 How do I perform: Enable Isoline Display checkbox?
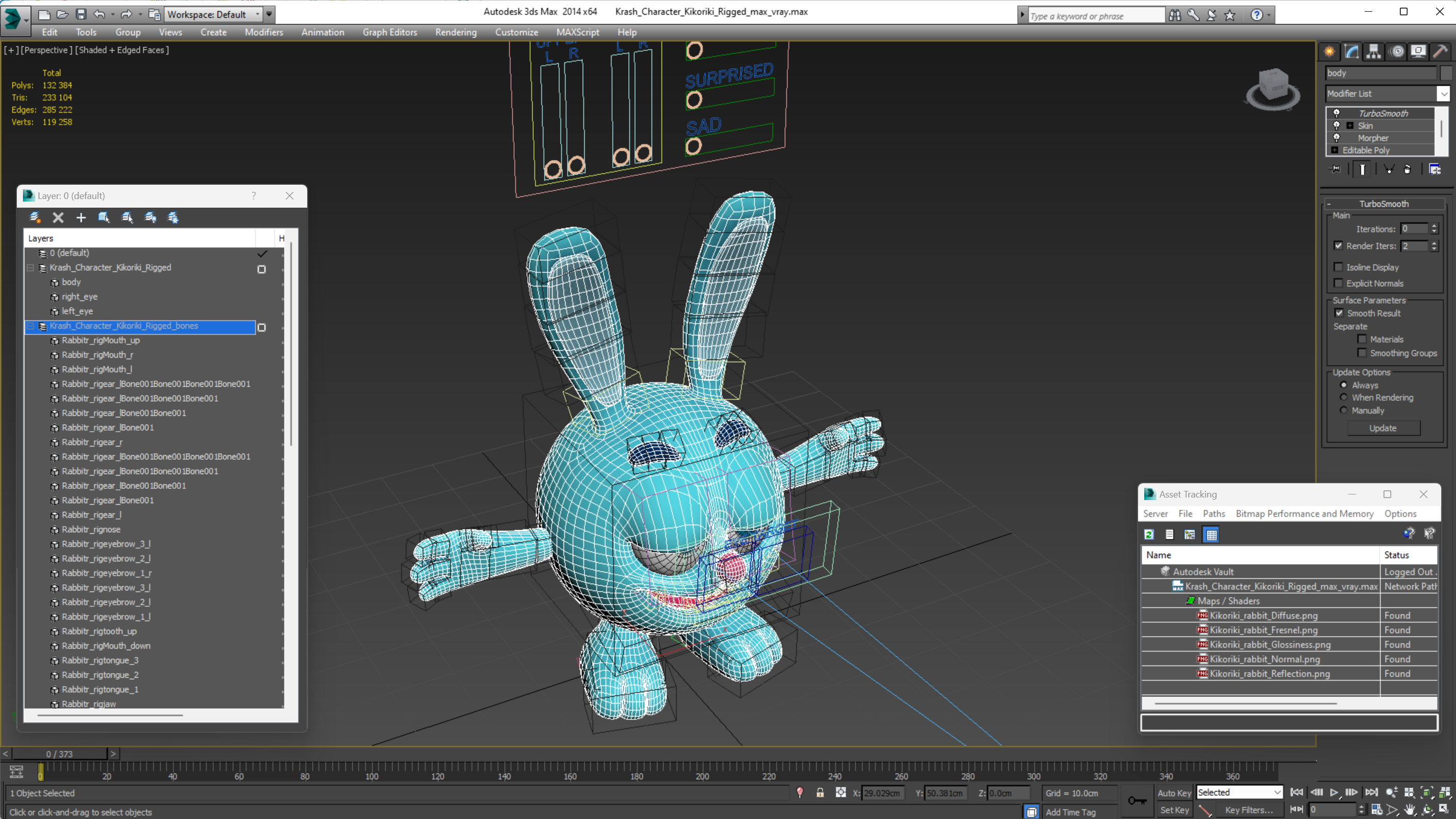[x=1338, y=267]
